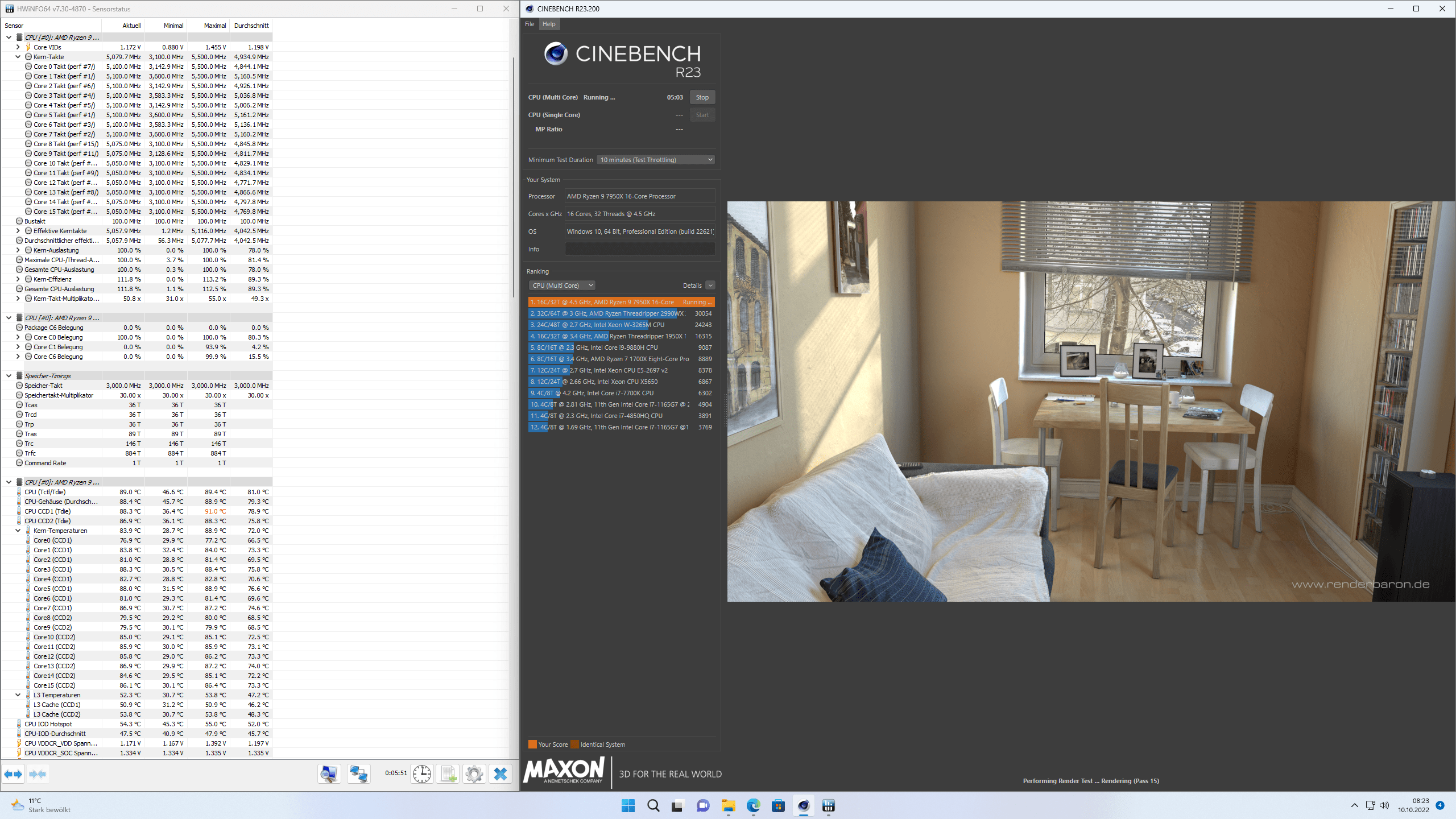1456x819 pixels.
Task: Expand the Effektive Kerntakte row
Action: click(18, 231)
